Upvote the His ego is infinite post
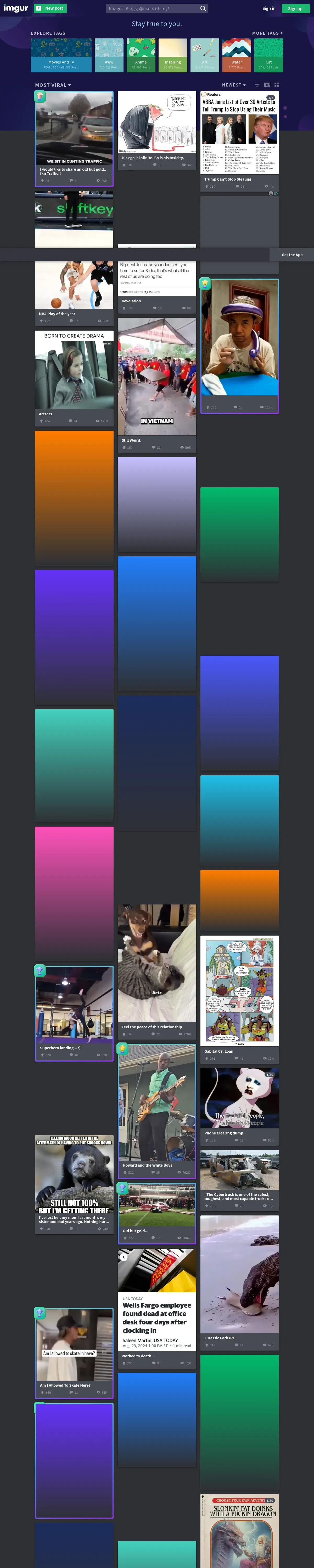The height and width of the screenshot is (1568, 314). pyautogui.click(x=124, y=164)
